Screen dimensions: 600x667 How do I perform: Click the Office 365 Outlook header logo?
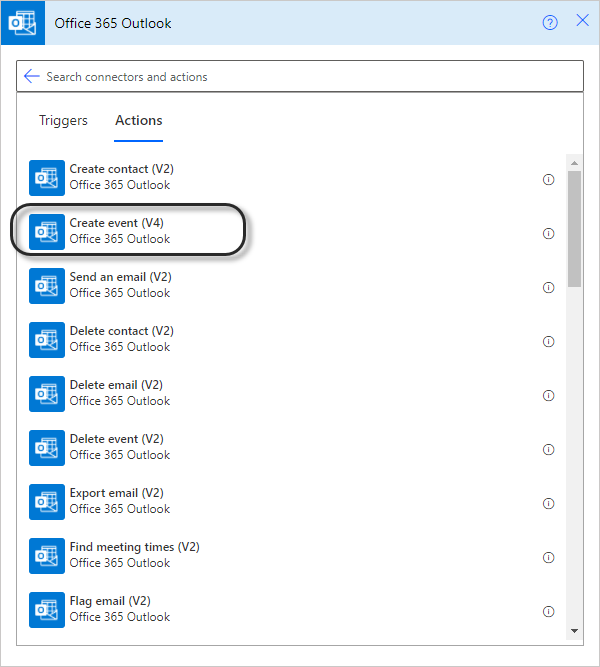click(23, 23)
